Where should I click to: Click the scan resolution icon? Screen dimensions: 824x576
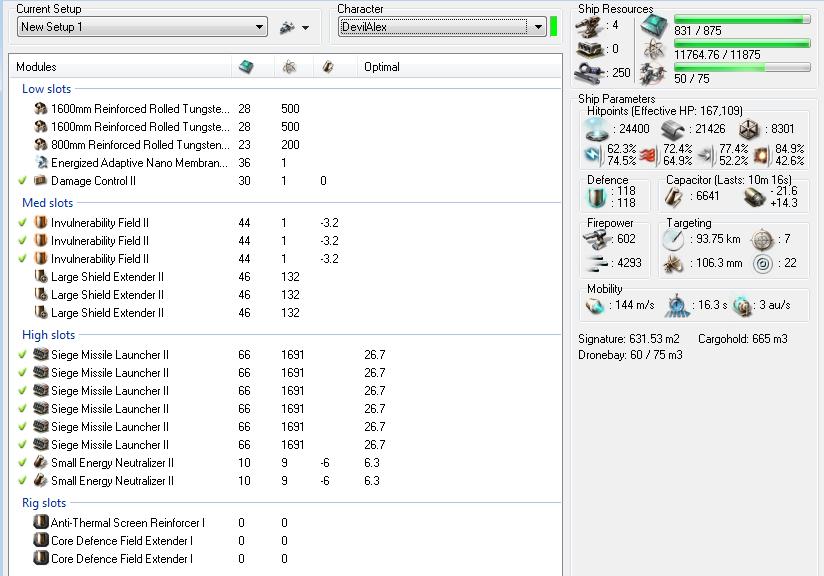[673, 263]
